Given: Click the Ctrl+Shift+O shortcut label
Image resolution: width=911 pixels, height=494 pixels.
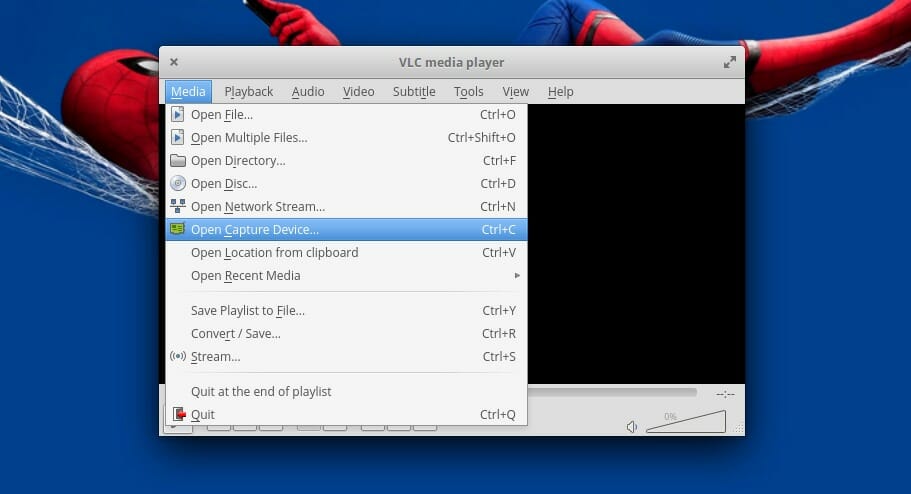Looking at the screenshot, I should tap(482, 138).
